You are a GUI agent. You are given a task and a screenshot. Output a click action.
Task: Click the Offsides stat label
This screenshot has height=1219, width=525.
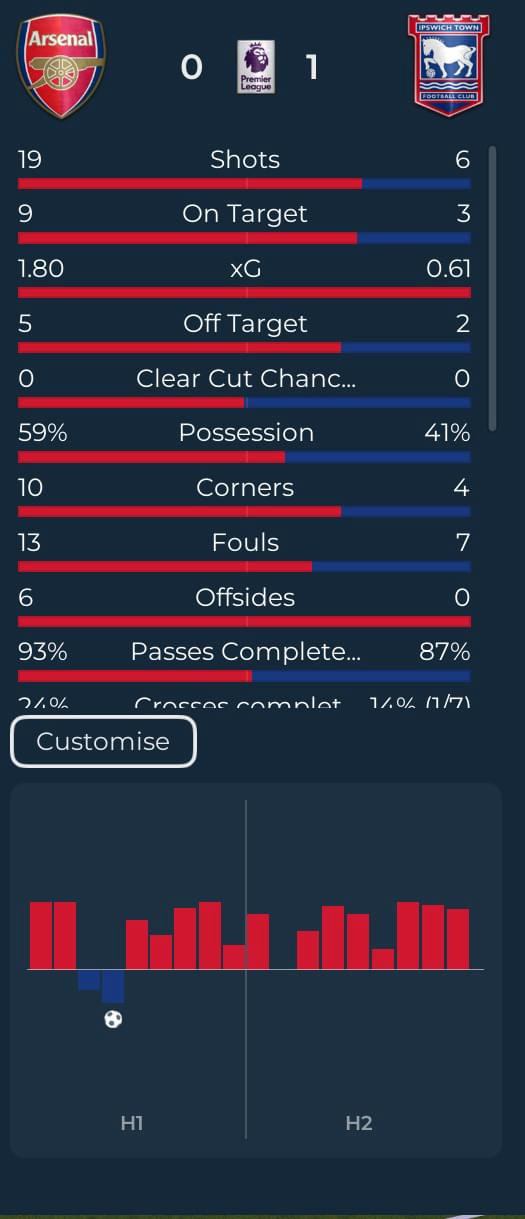(x=245, y=598)
